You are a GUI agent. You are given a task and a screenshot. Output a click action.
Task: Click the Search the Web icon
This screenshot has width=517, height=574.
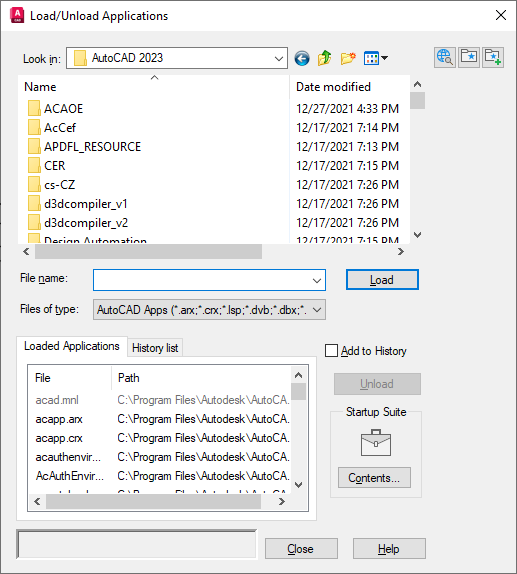click(445, 57)
